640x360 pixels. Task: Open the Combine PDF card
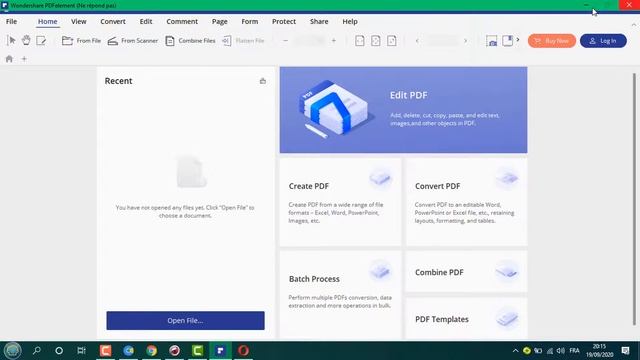coord(467,271)
